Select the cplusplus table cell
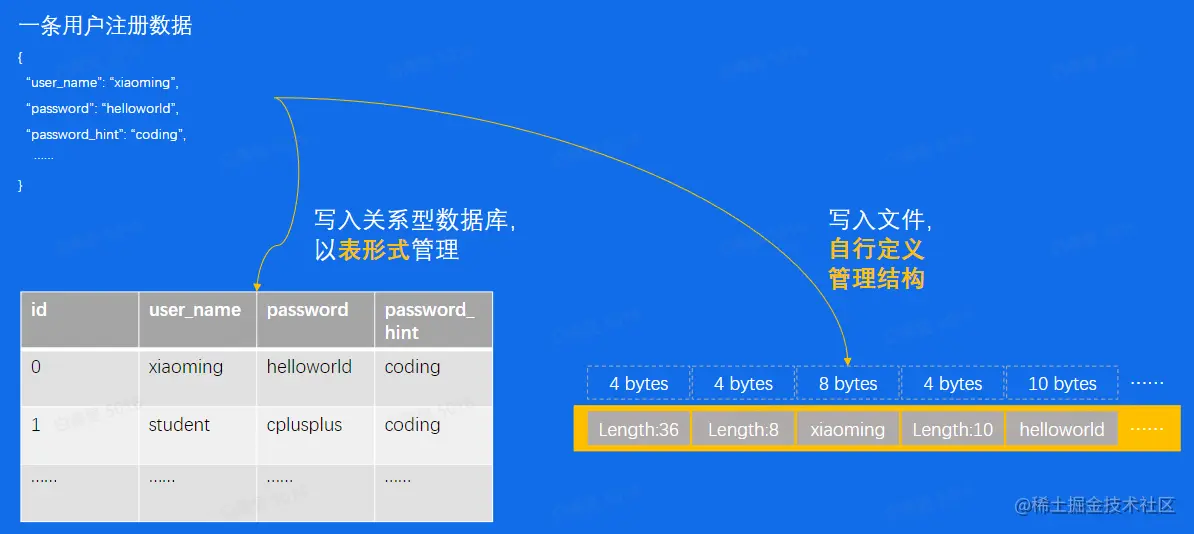The height and width of the screenshot is (534, 1194). point(315,435)
